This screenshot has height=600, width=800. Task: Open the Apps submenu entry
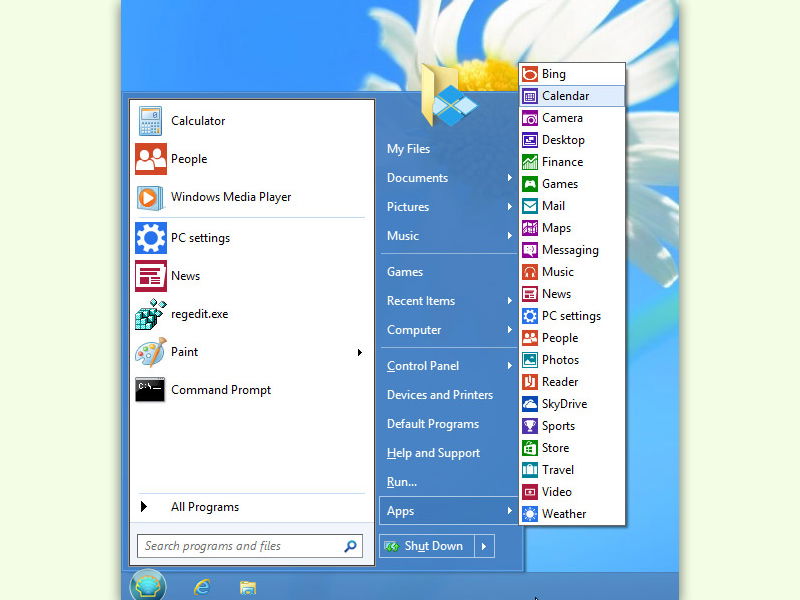[x=448, y=511]
